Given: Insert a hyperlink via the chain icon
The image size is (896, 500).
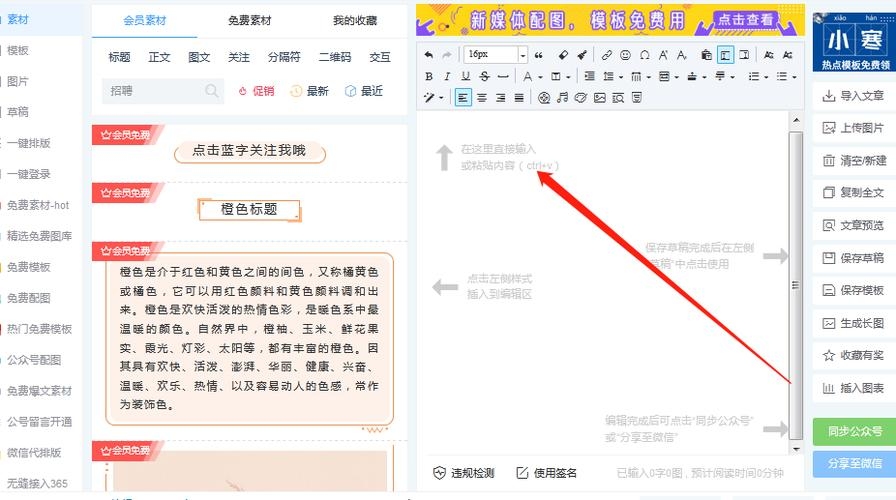Looking at the screenshot, I should (x=606, y=55).
